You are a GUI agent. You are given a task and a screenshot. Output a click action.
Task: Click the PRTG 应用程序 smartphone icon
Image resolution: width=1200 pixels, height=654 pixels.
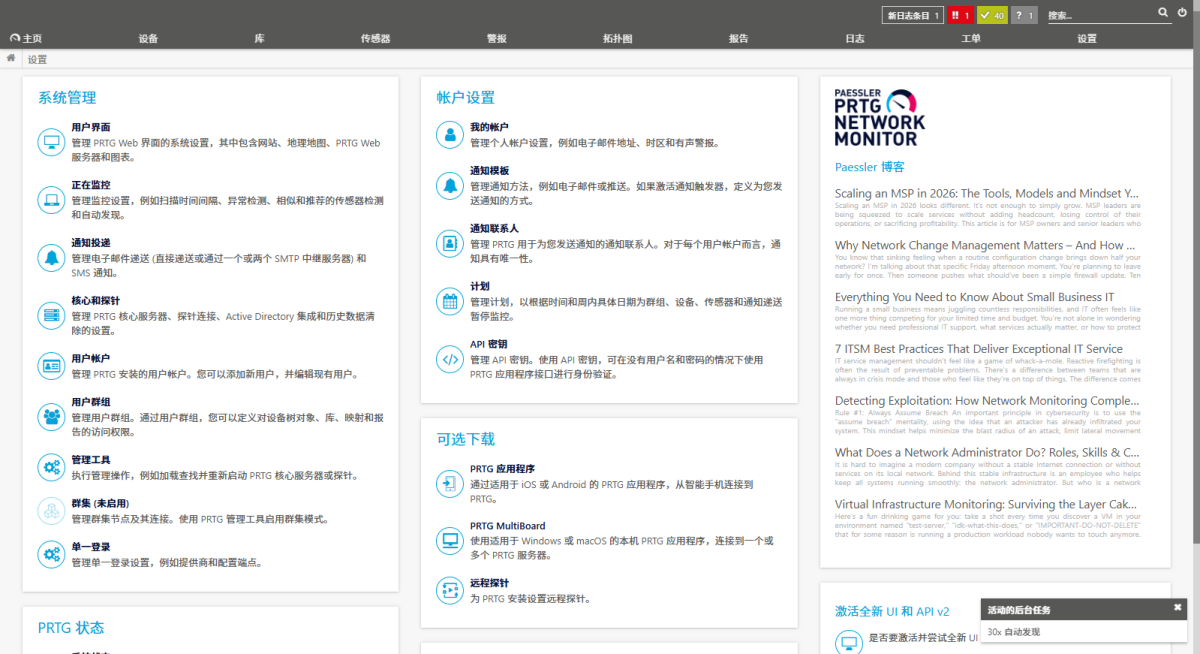point(448,484)
